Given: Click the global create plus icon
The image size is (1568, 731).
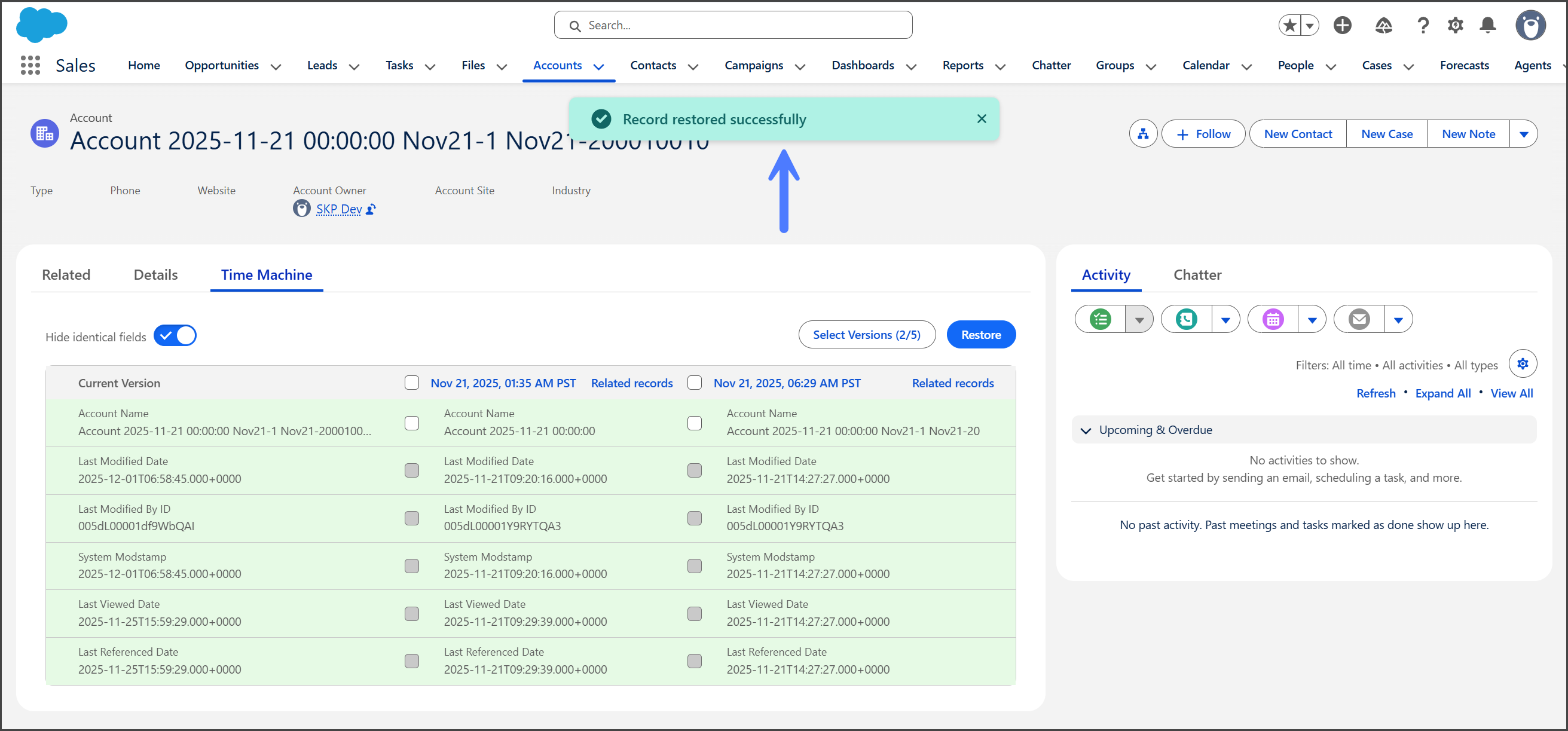Looking at the screenshot, I should point(1342,25).
